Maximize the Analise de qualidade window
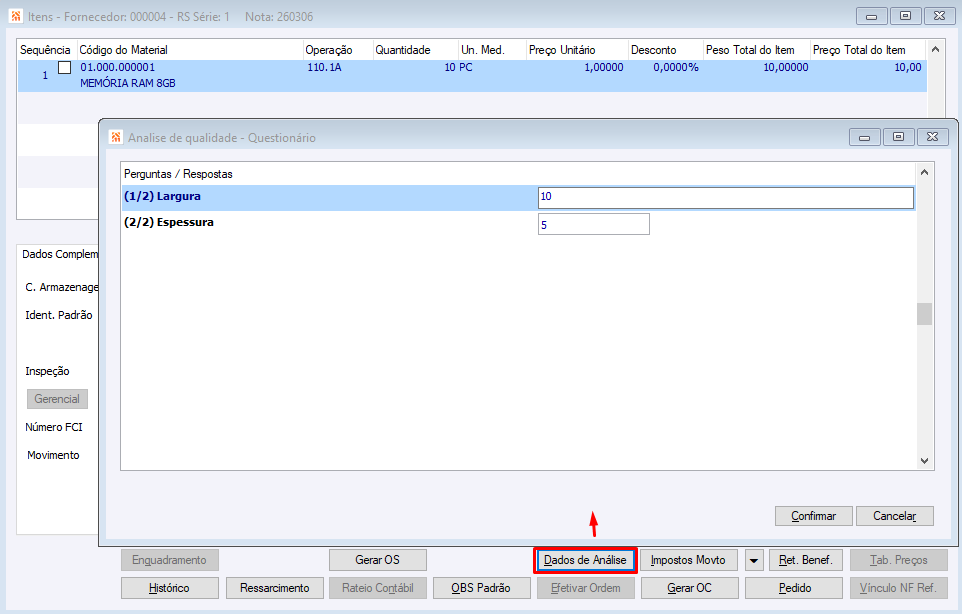962x614 pixels. pyautogui.click(x=898, y=137)
